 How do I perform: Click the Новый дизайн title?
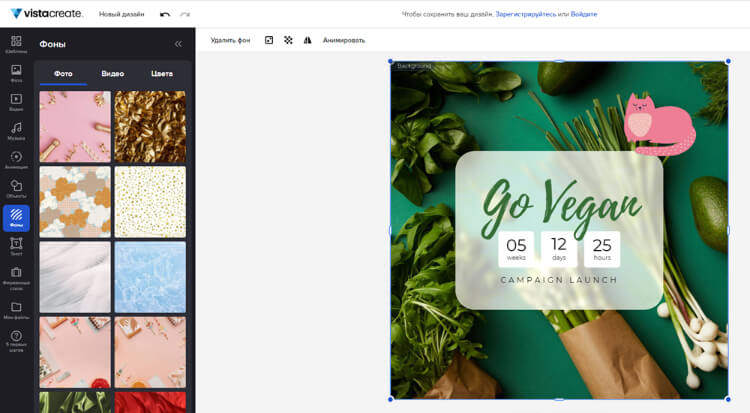pyautogui.click(x=121, y=14)
